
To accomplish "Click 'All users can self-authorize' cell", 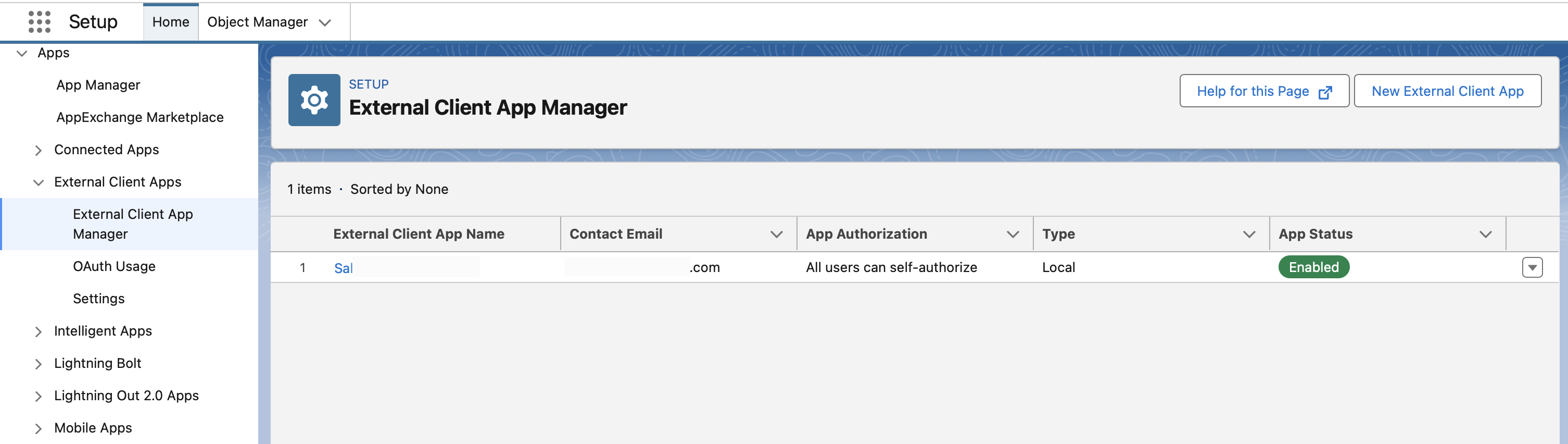I will [891, 267].
